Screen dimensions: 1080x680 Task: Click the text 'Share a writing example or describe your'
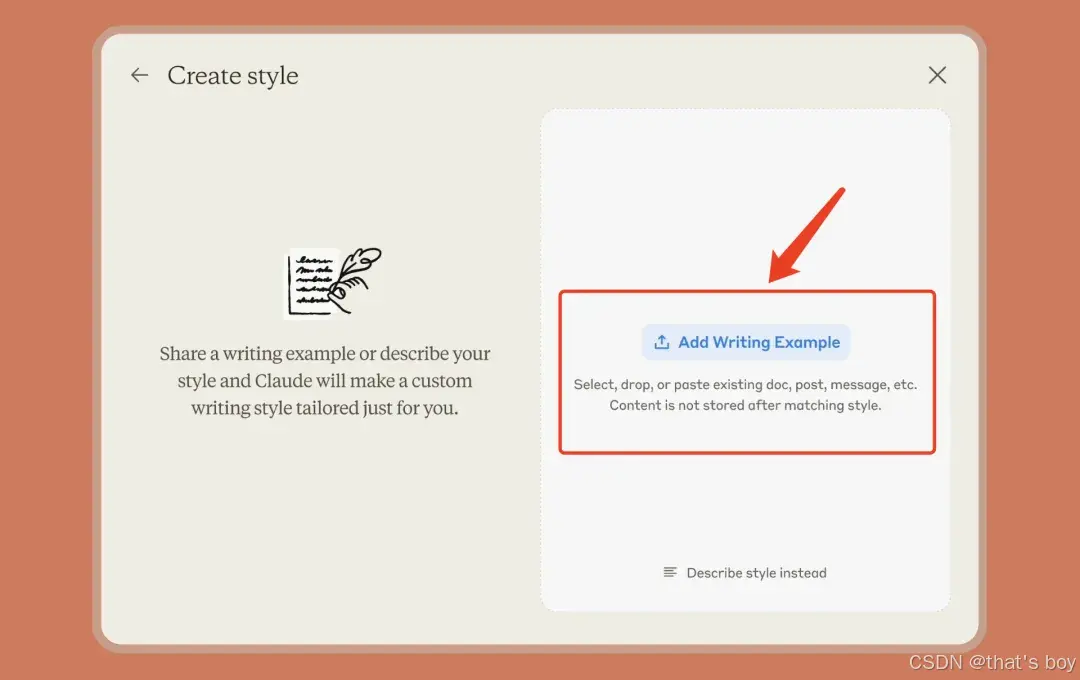(324, 353)
